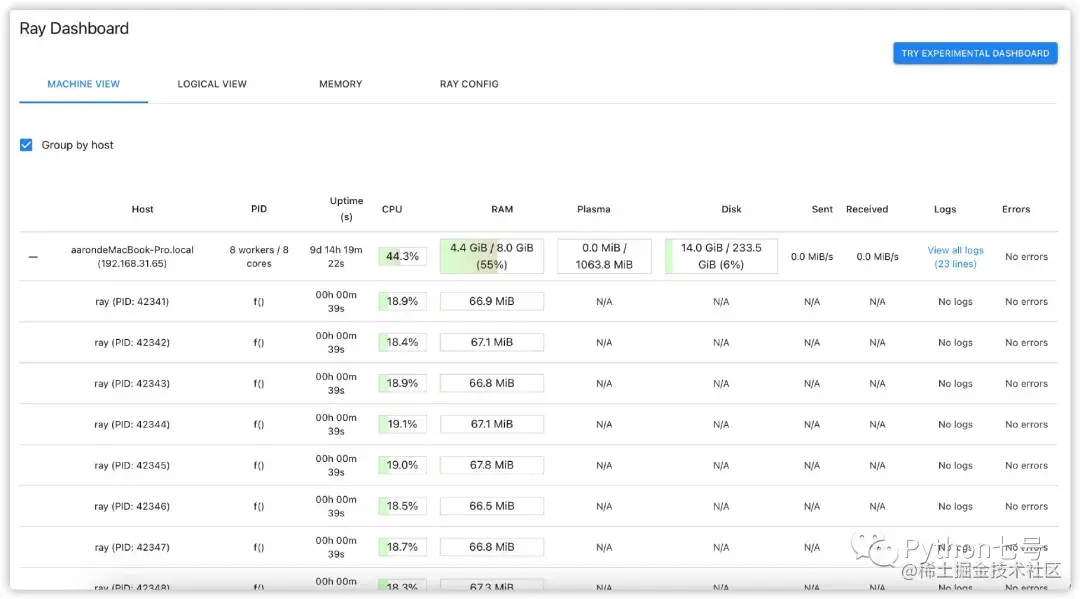Screen dimensions: 1080x599
Task: Open the View all logs link
Action: [x=955, y=257]
